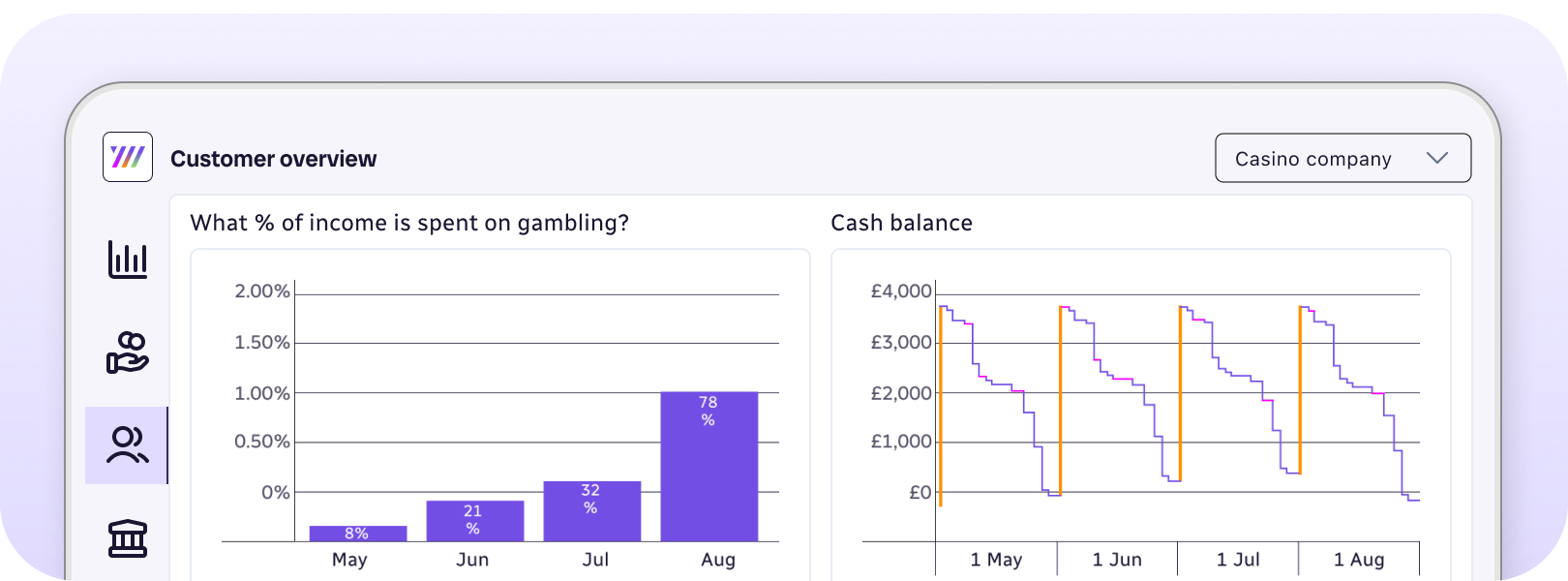Click the Cash balance chart heading

coord(901,223)
